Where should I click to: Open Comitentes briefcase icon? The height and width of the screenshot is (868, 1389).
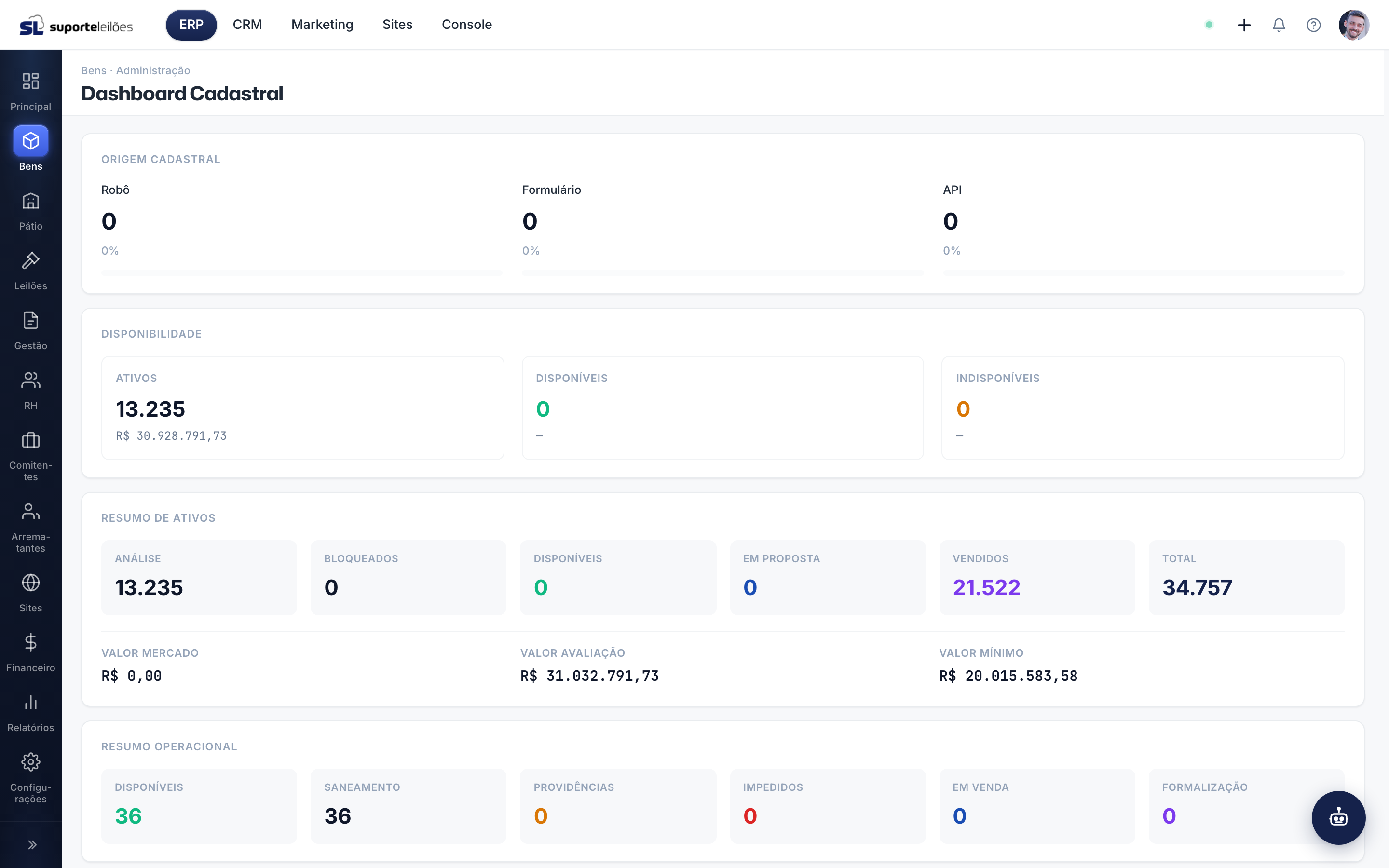tap(30, 440)
